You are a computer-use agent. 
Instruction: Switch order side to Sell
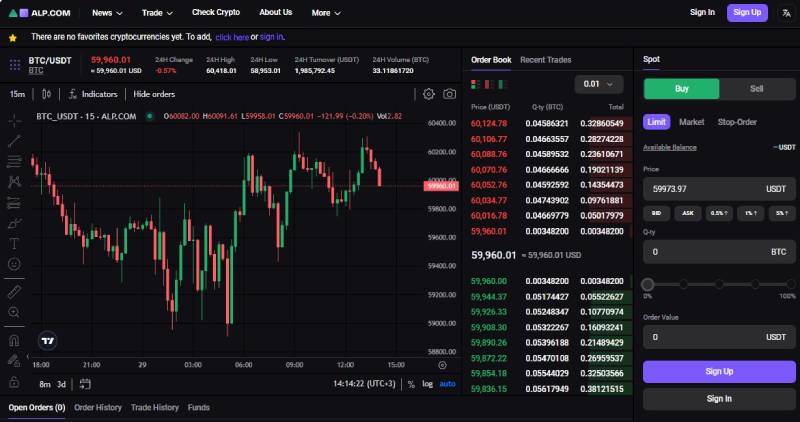point(757,89)
